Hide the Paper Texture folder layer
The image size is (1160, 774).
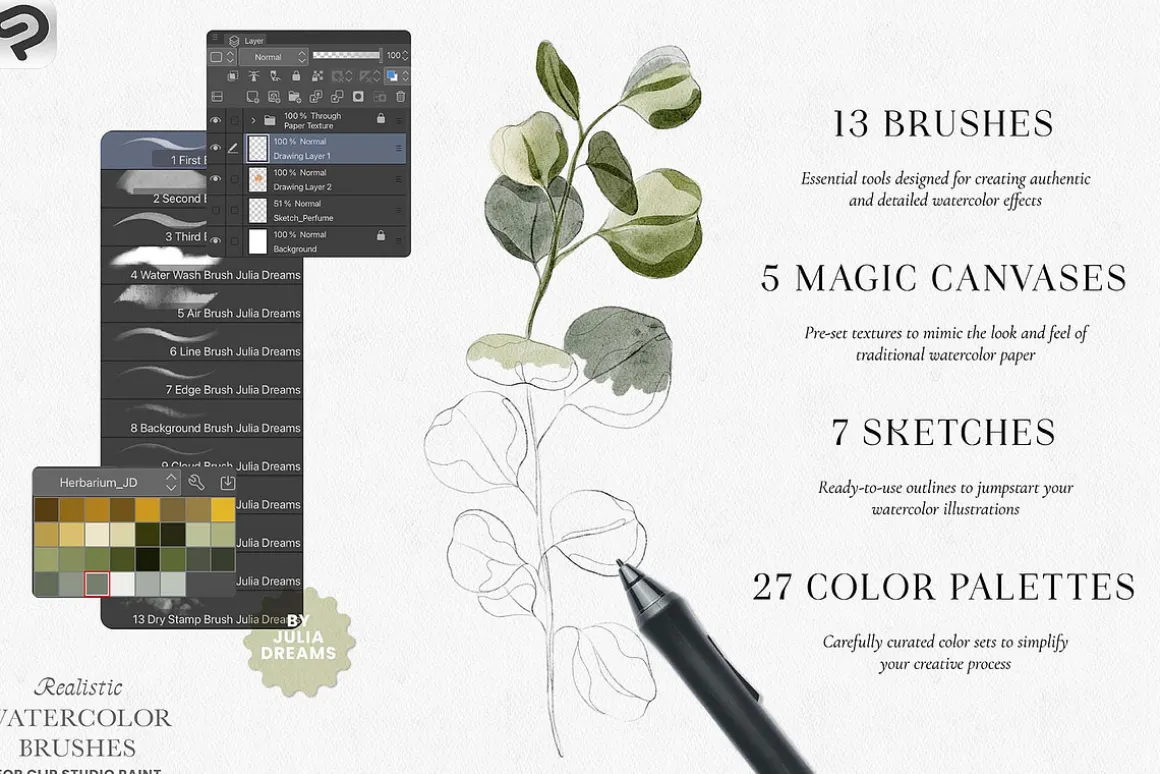point(215,120)
